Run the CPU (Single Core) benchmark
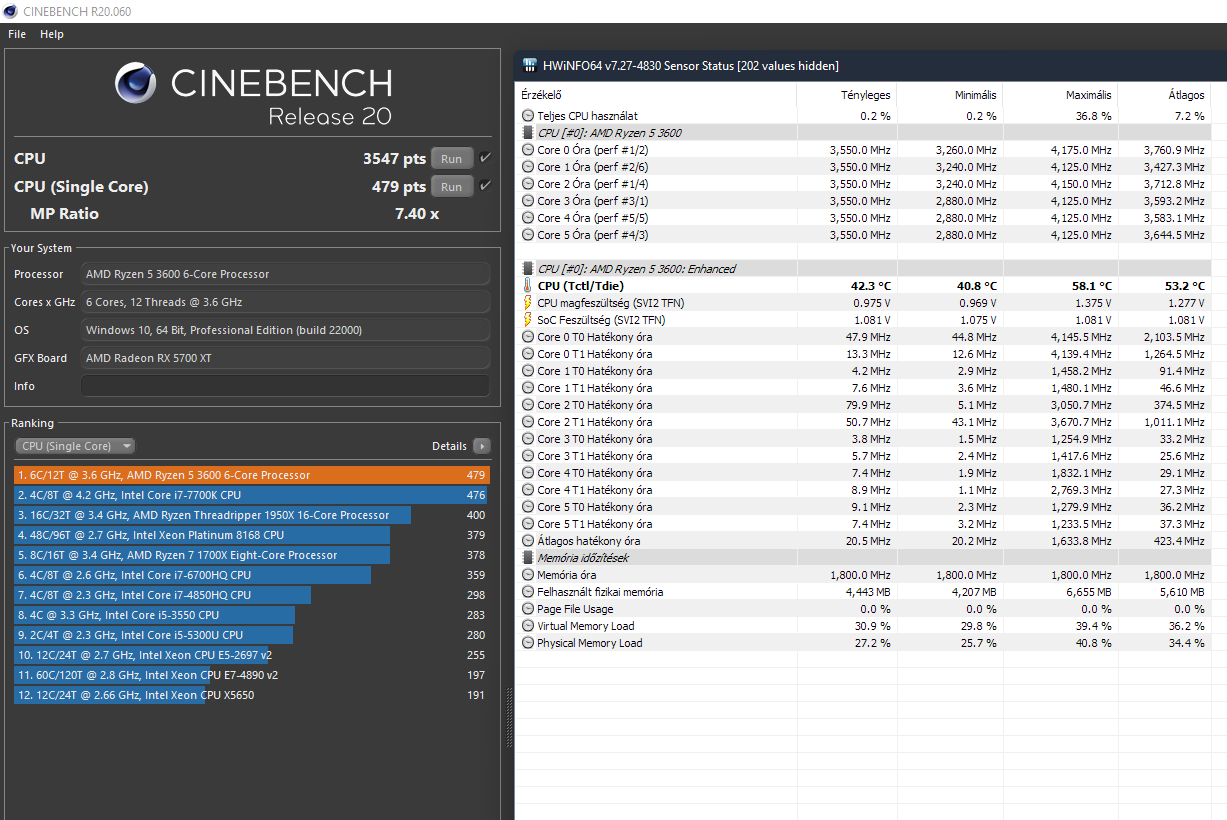The width and height of the screenshot is (1227, 820). (x=452, y=186)
